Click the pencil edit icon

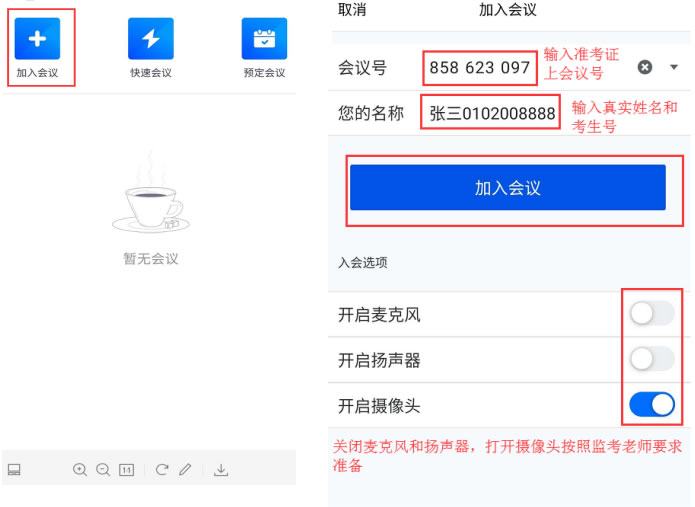click(x=185, y=470)
